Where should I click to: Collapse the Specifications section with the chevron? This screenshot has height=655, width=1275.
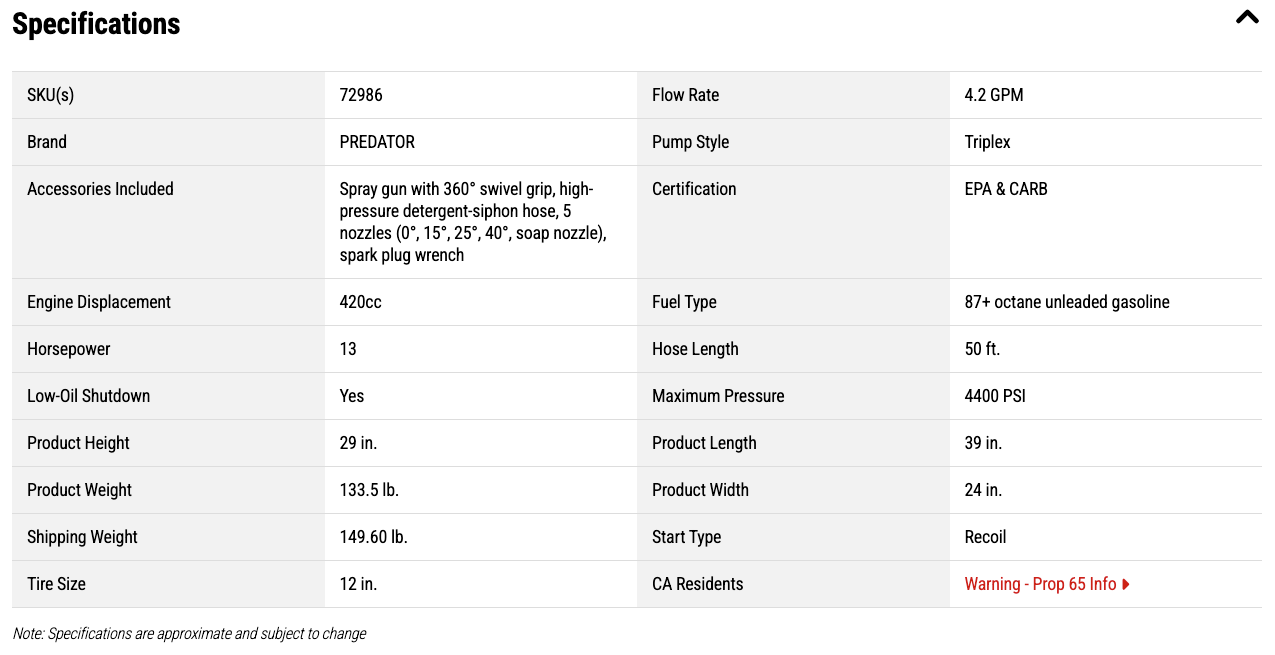click(1247, 17)
